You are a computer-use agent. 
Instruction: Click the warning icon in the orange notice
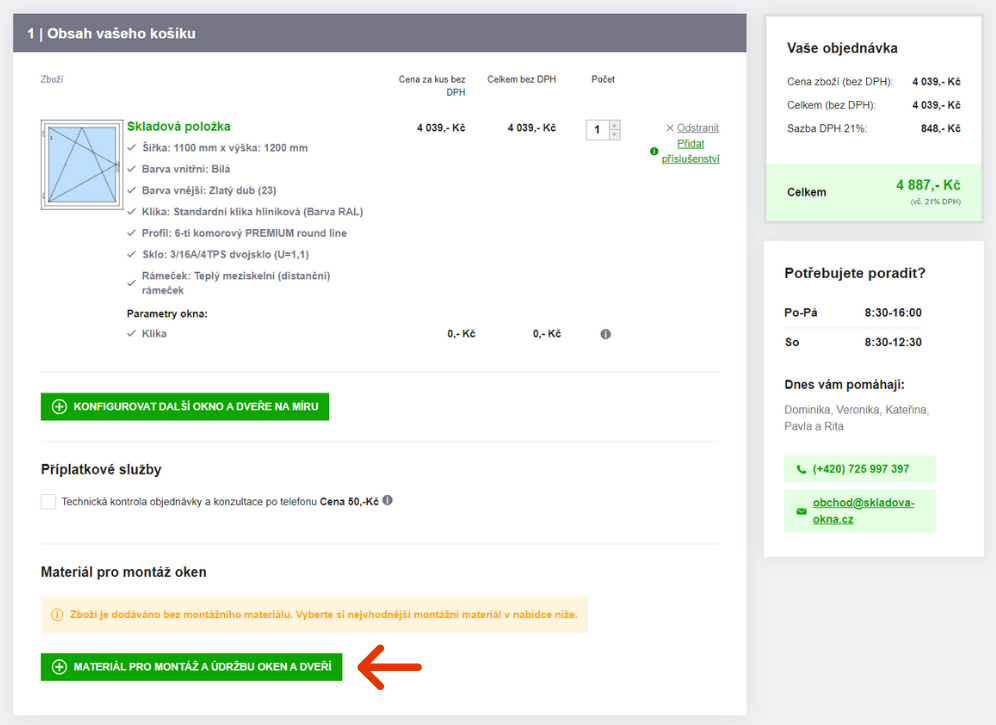[x=57, y=614]
